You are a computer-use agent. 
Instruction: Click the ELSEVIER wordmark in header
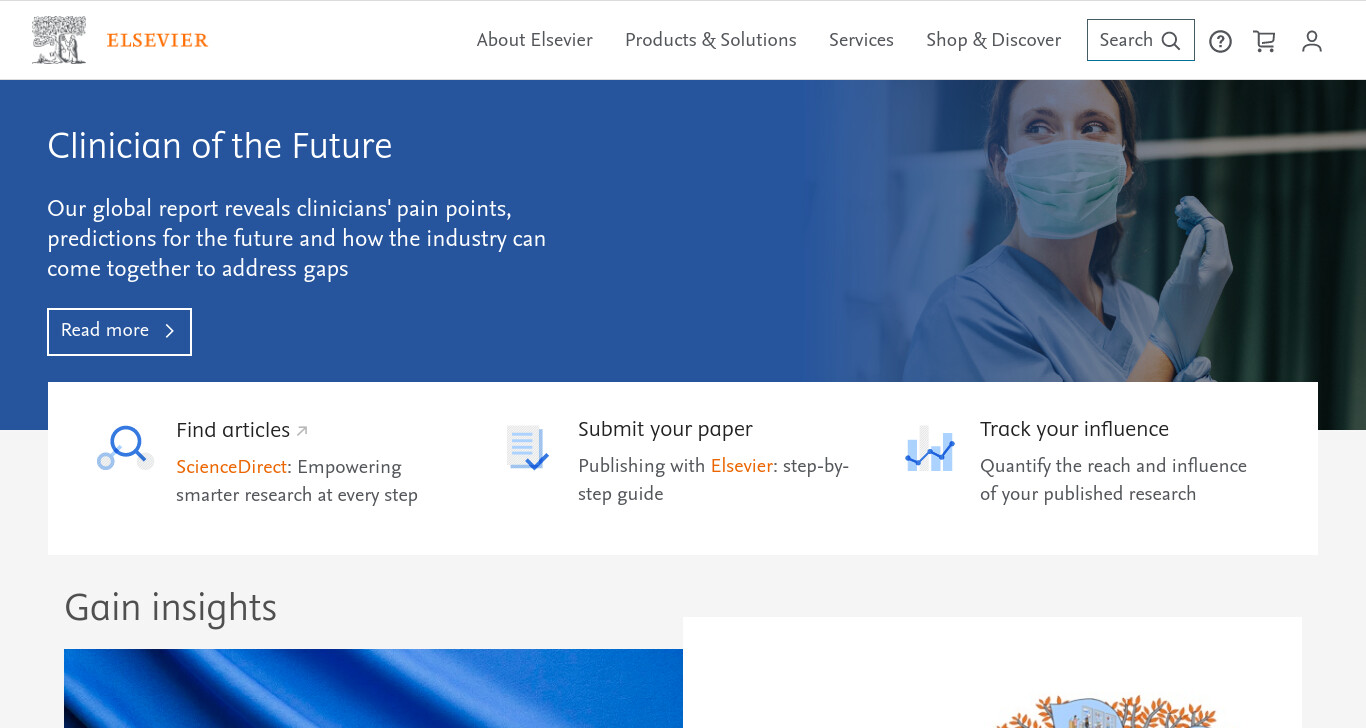157,41
